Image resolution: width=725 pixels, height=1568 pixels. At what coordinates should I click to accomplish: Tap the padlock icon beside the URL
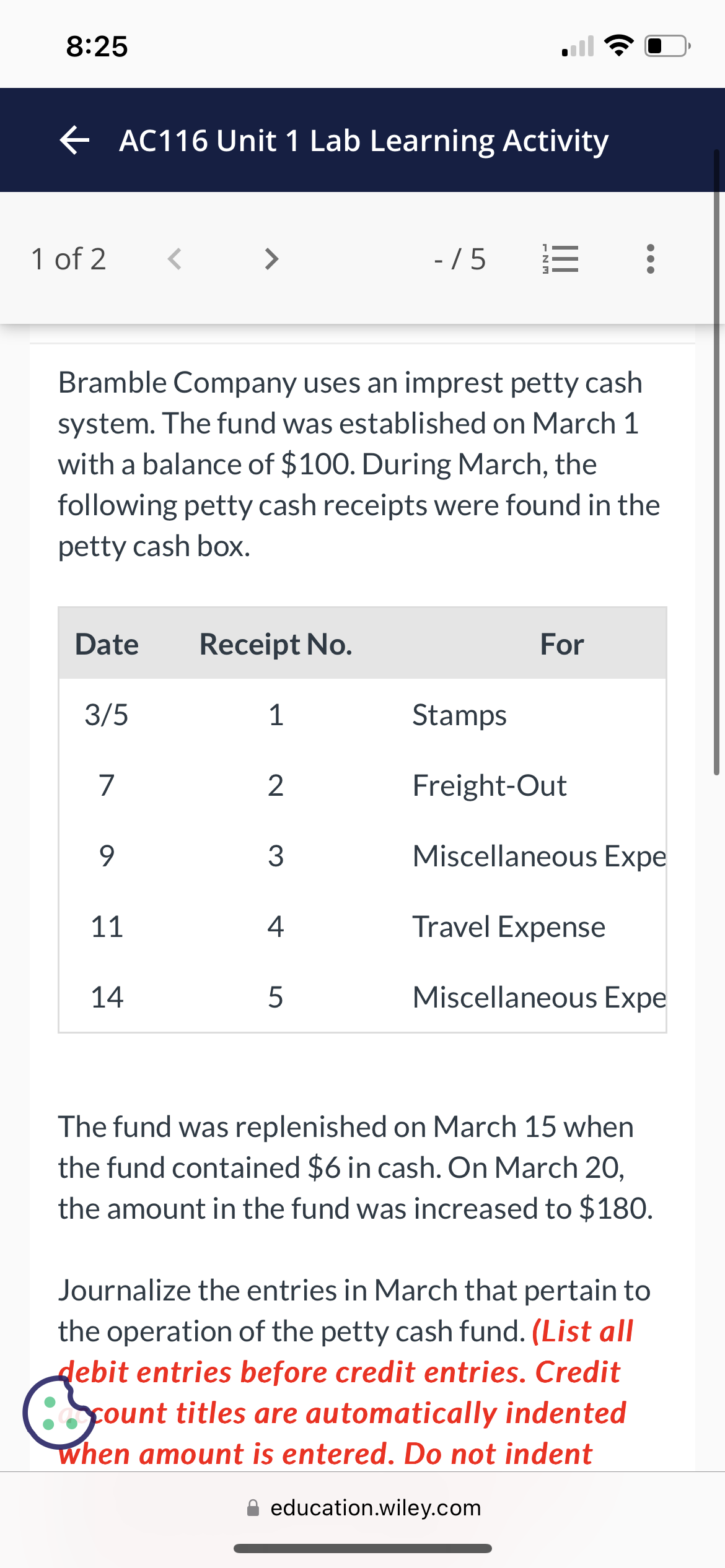[x=253, y=1507]
